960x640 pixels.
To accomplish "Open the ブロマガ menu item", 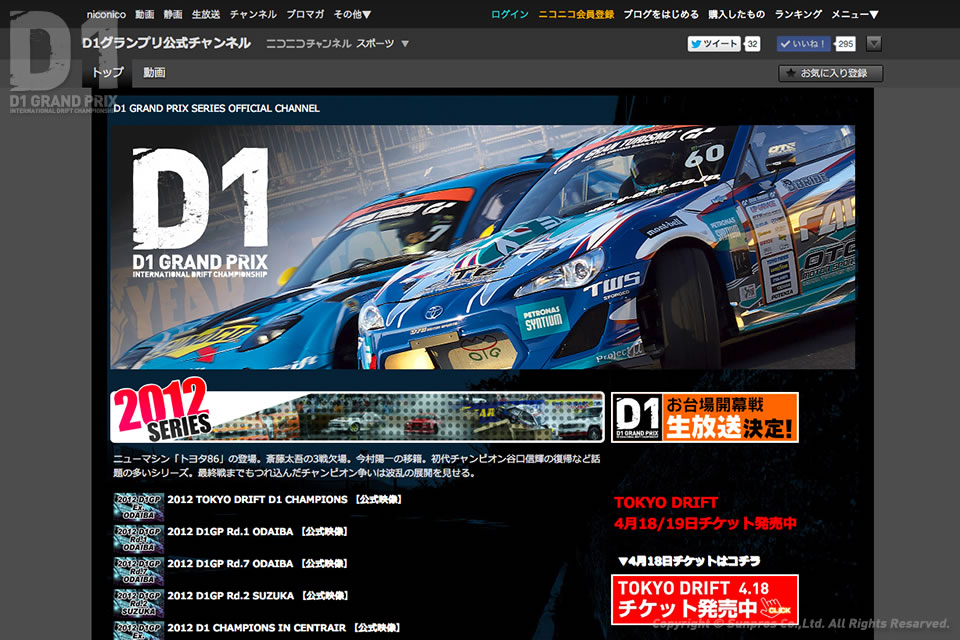I will [x=305, y=14].
